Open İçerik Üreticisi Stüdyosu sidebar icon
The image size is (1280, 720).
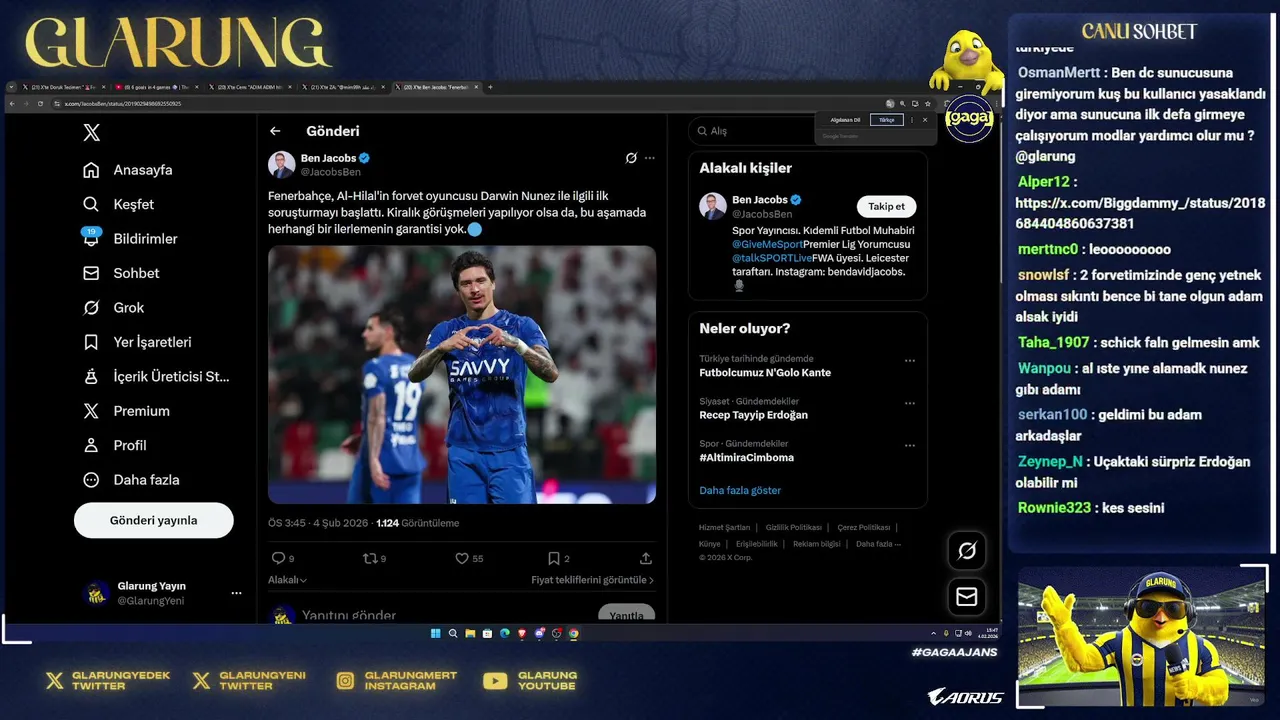91,376
